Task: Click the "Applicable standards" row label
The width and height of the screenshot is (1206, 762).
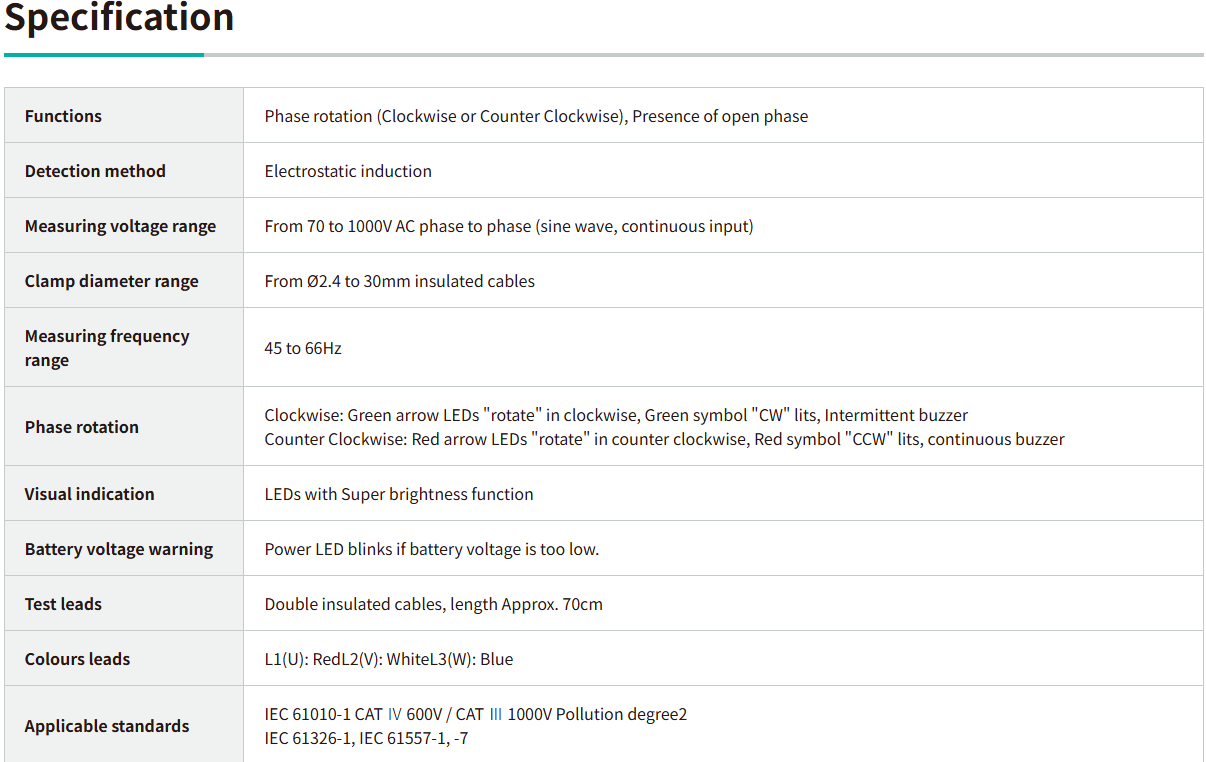Action: (106, 726)
